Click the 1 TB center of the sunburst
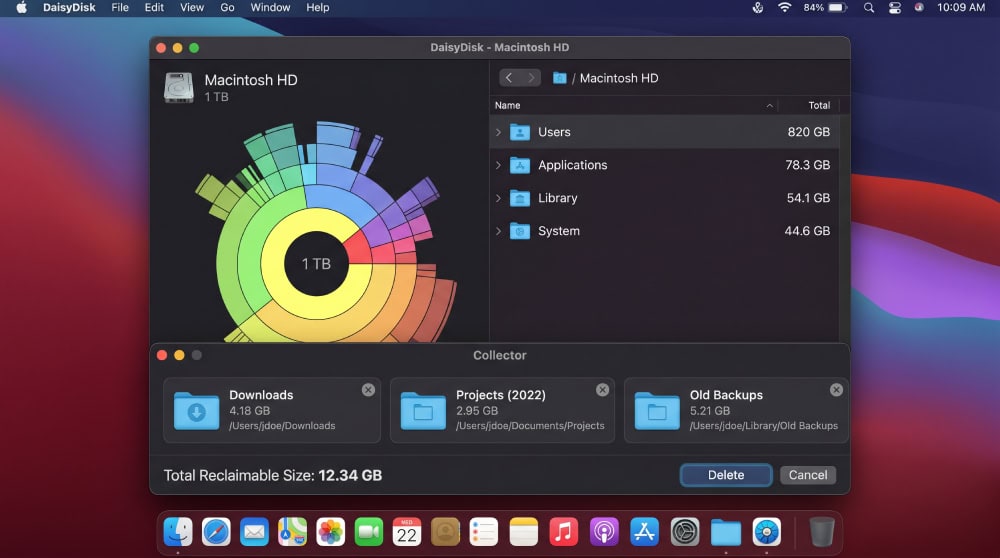Viewport: 1000px width, 558px height. (x=316, y=264)
